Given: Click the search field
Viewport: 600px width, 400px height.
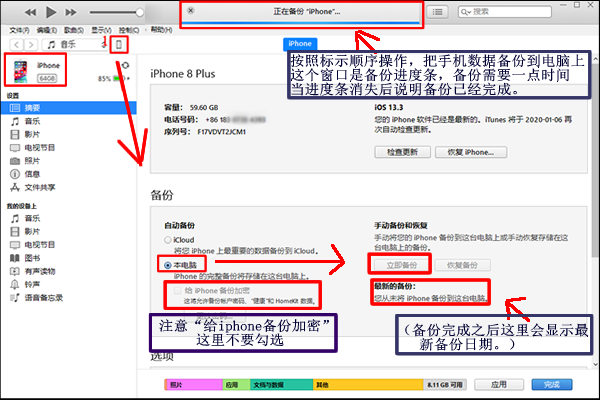Looking at the screenshot, I should tap(505, 12).
